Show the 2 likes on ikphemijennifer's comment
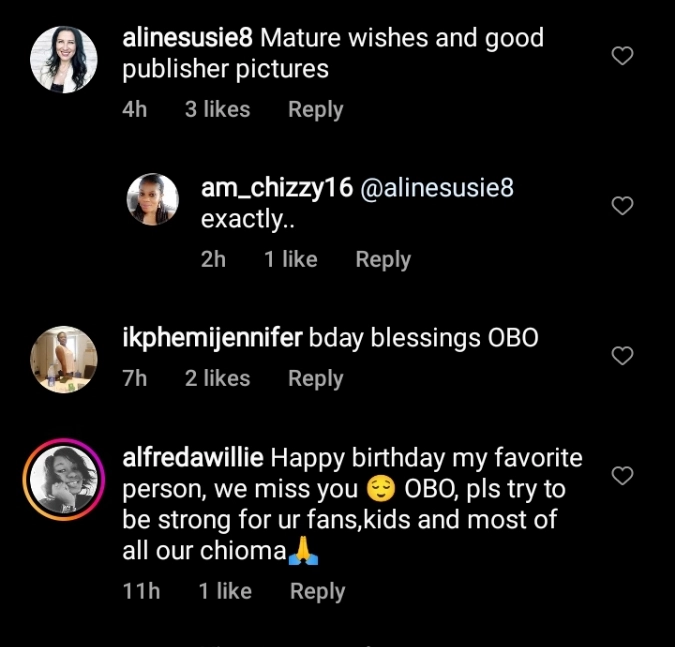The image size is (675, 647). (217, 379)
